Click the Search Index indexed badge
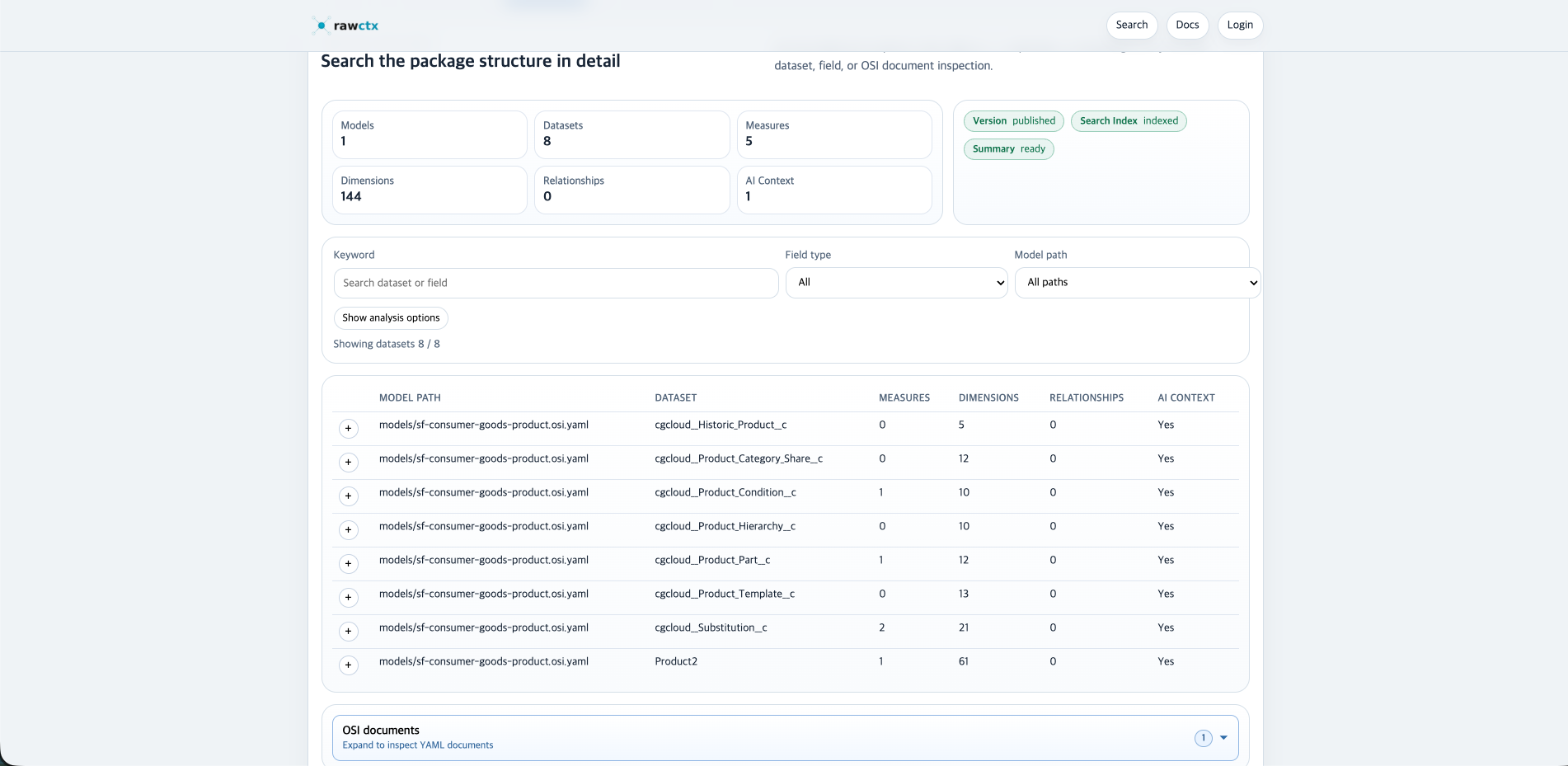 click(x=1128, y=121)
